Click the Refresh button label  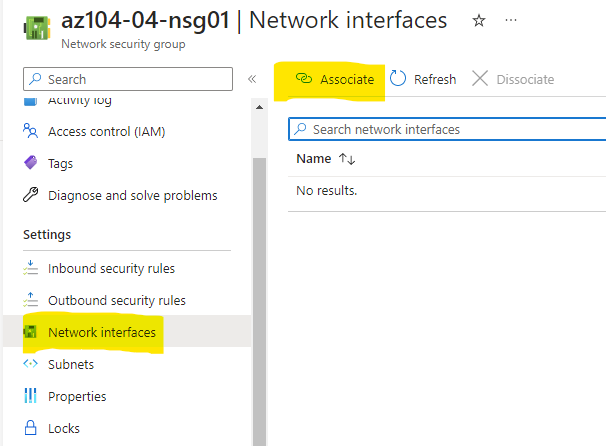coord(435,80)
